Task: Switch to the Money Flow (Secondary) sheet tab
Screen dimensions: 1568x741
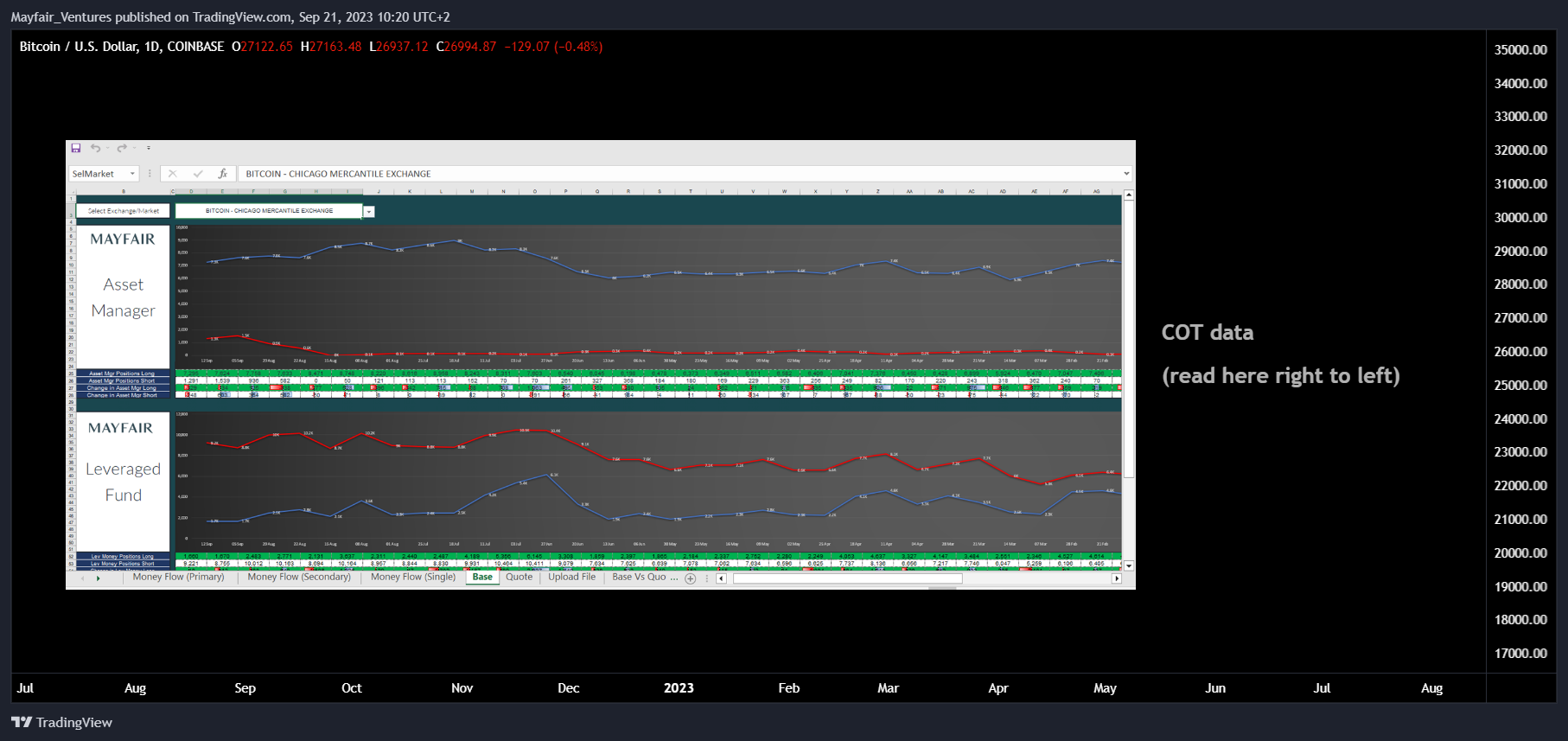Action: [299, 577]
